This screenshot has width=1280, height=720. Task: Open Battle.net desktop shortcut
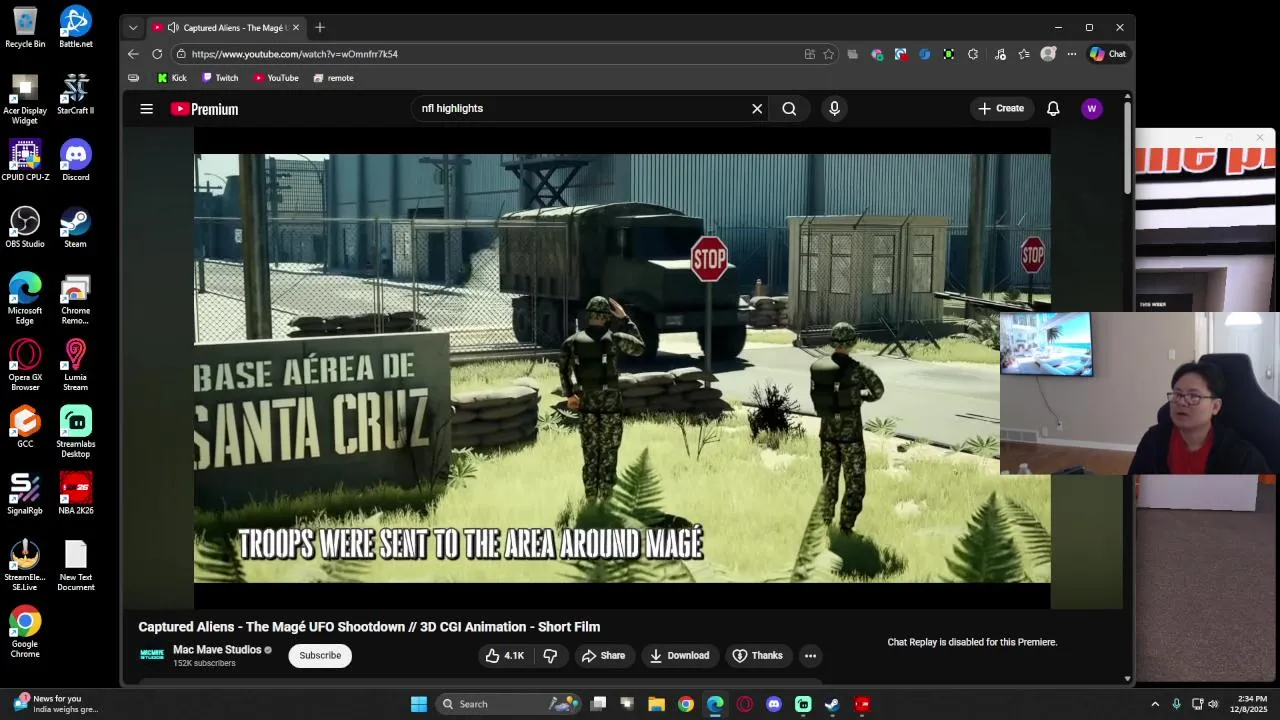(76, 27)
